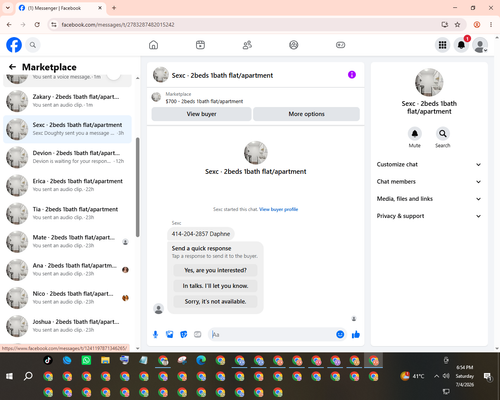Open the WhatsApp taskbar icon
Screen dimensions: 500x400
click(x=86, y=360)
